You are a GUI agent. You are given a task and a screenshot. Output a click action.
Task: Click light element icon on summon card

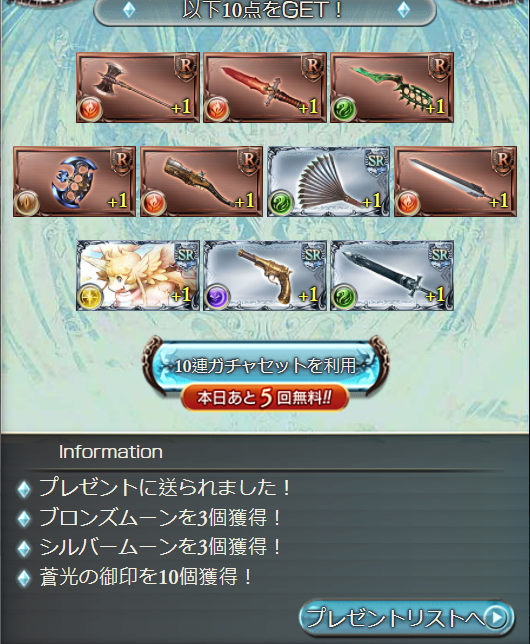coord(90,297)
